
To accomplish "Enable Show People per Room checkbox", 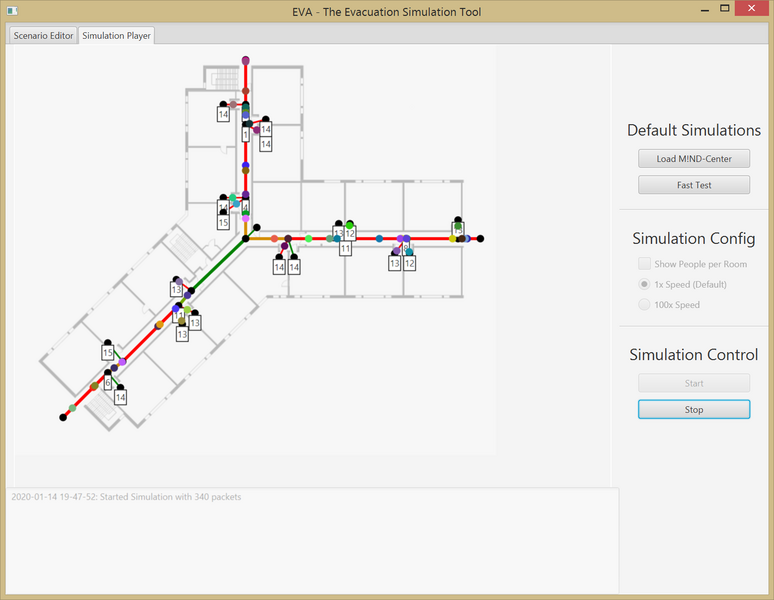I will tap(645, 264).
